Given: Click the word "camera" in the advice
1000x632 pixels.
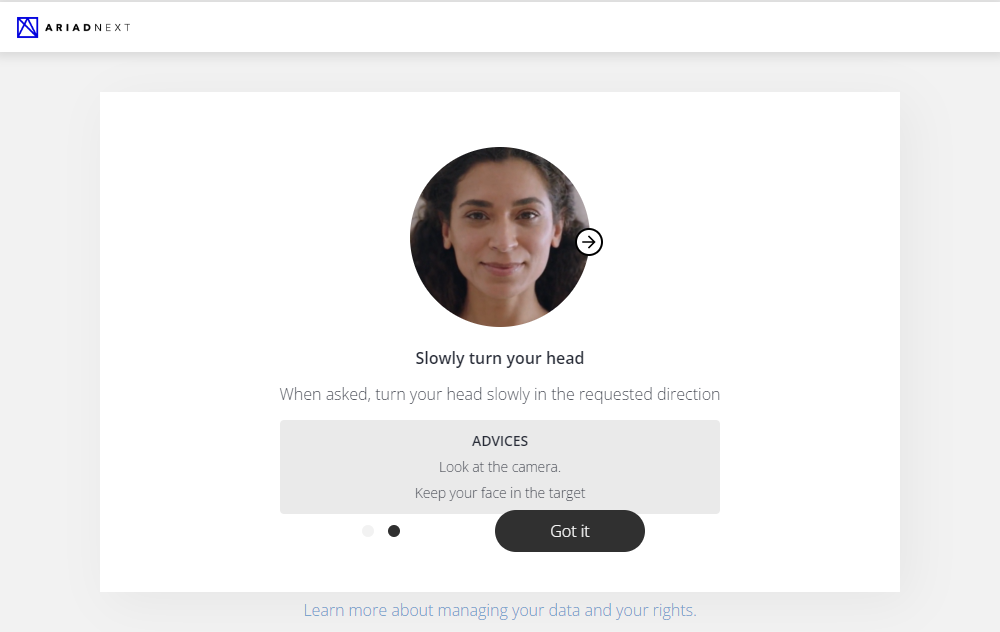Looking at the screenshot, I should [535, 467].
